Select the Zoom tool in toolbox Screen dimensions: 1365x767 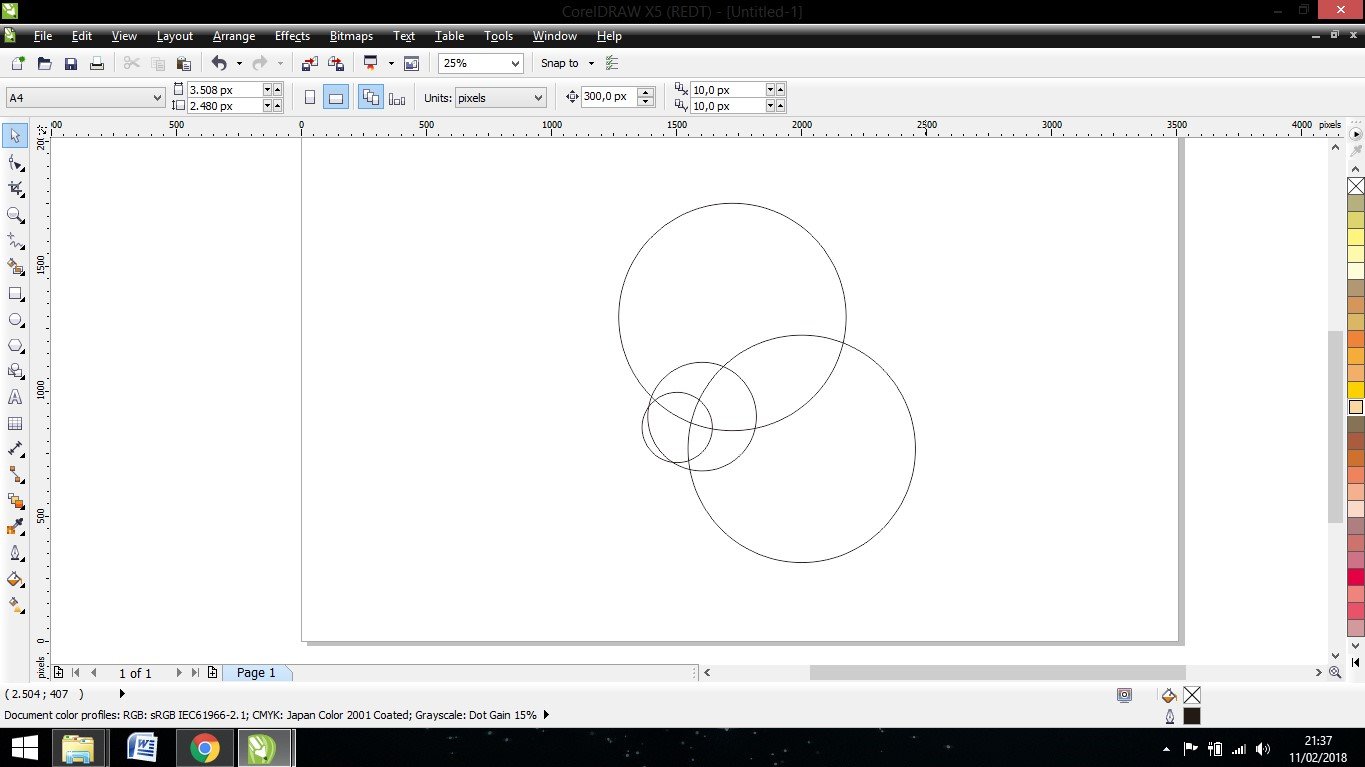click(x=15, y=215)
